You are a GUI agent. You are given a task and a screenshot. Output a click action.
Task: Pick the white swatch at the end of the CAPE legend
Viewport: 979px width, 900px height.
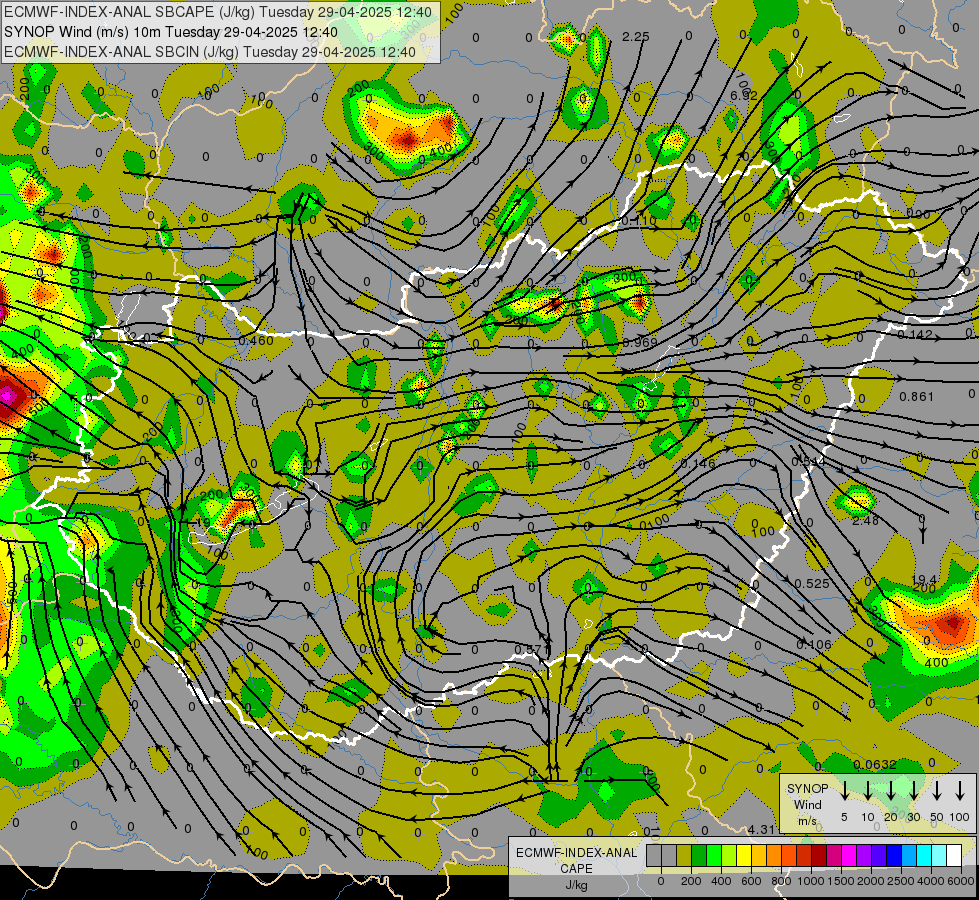(955, 855)
